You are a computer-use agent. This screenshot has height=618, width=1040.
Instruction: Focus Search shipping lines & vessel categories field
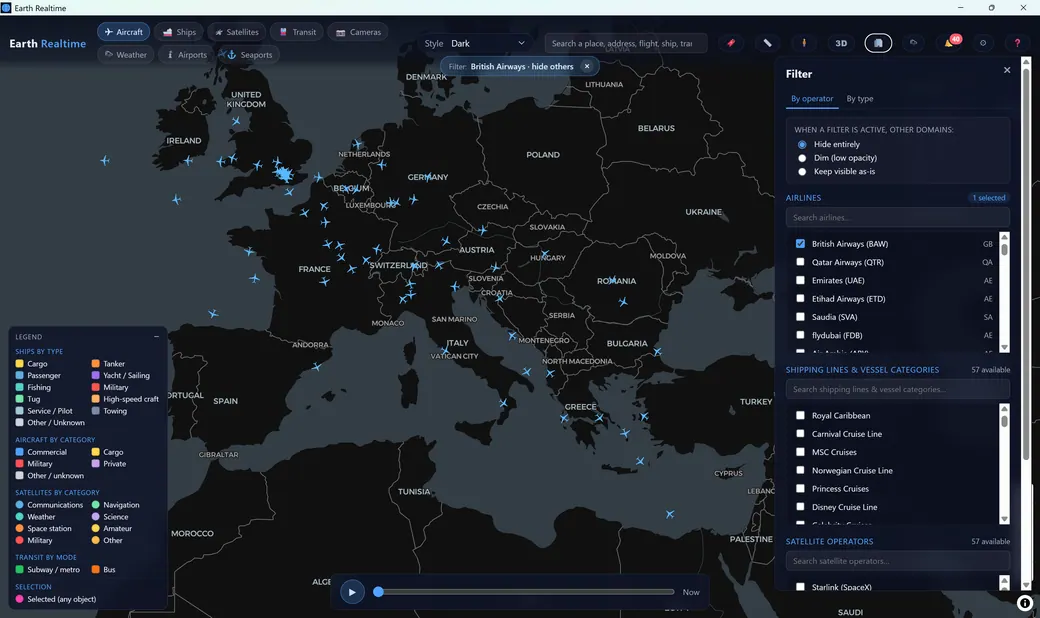(897, 389)
